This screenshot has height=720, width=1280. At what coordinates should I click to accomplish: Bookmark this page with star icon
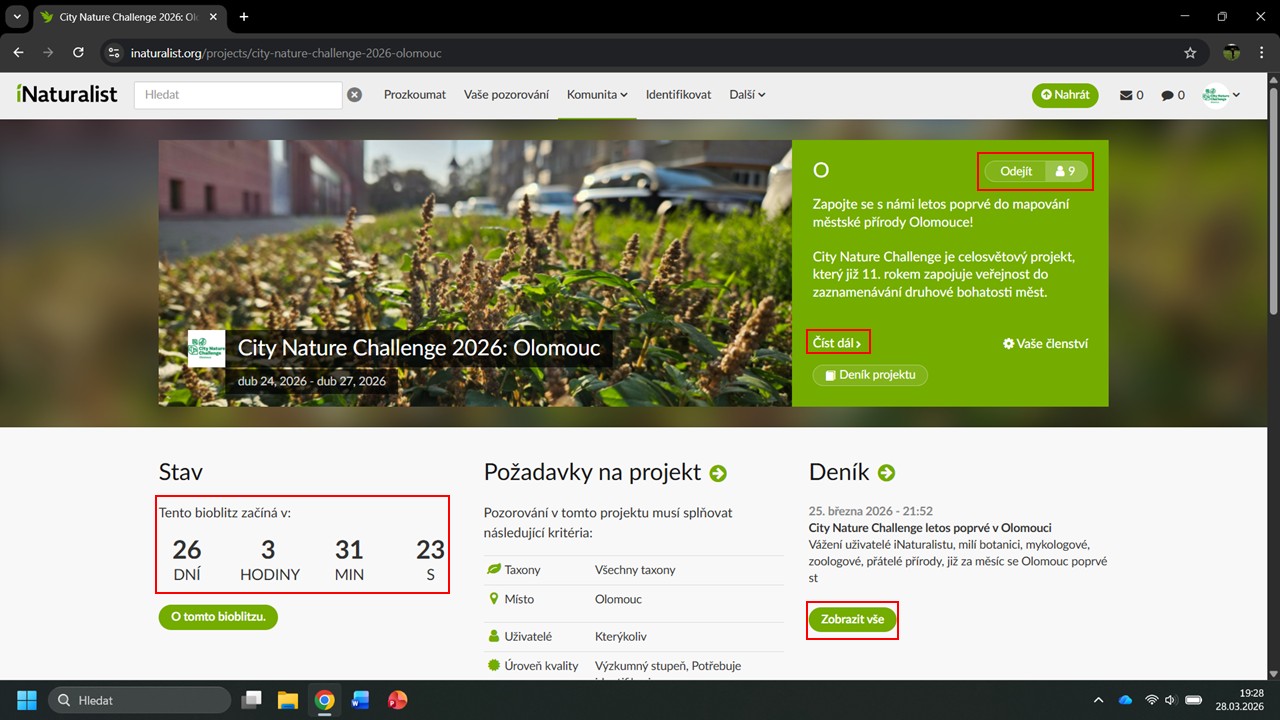click(x=1190, y=53)
